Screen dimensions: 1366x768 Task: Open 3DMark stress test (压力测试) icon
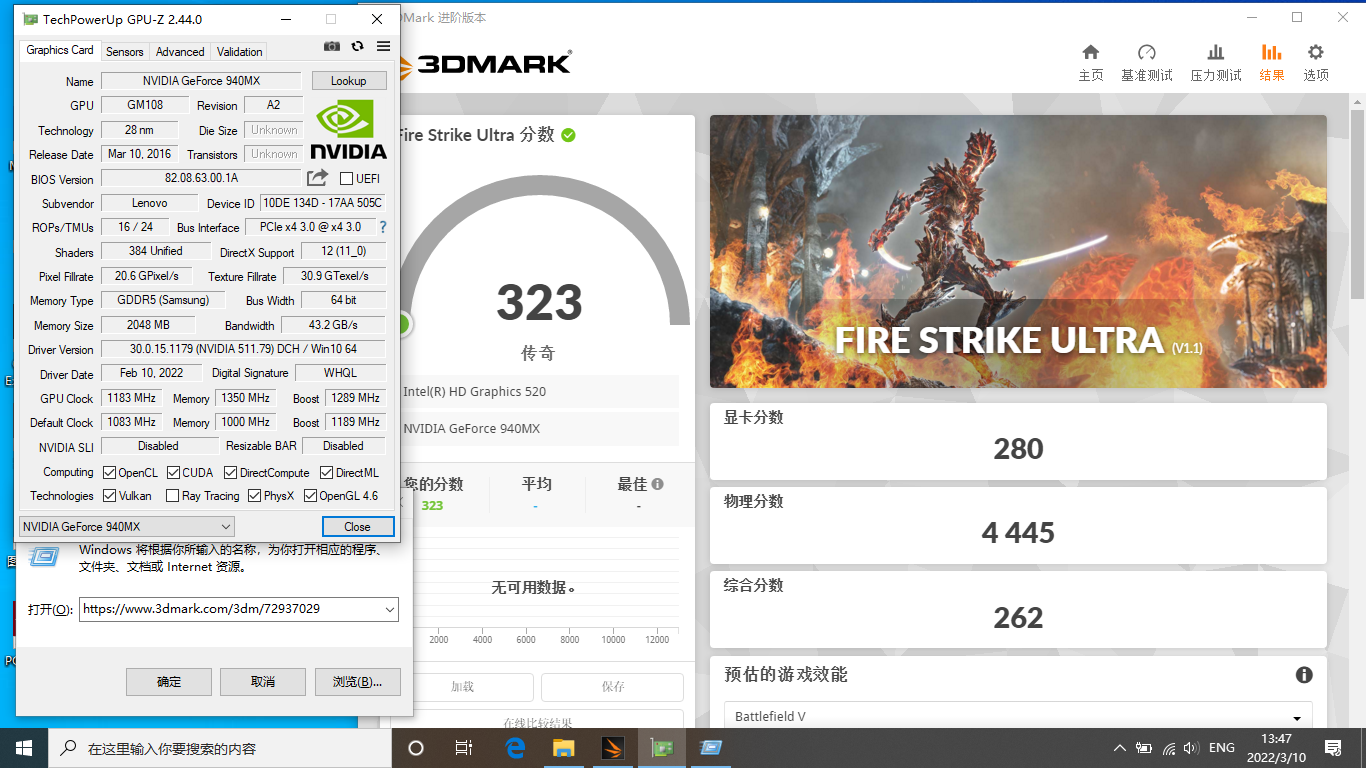pos(1216,63)
